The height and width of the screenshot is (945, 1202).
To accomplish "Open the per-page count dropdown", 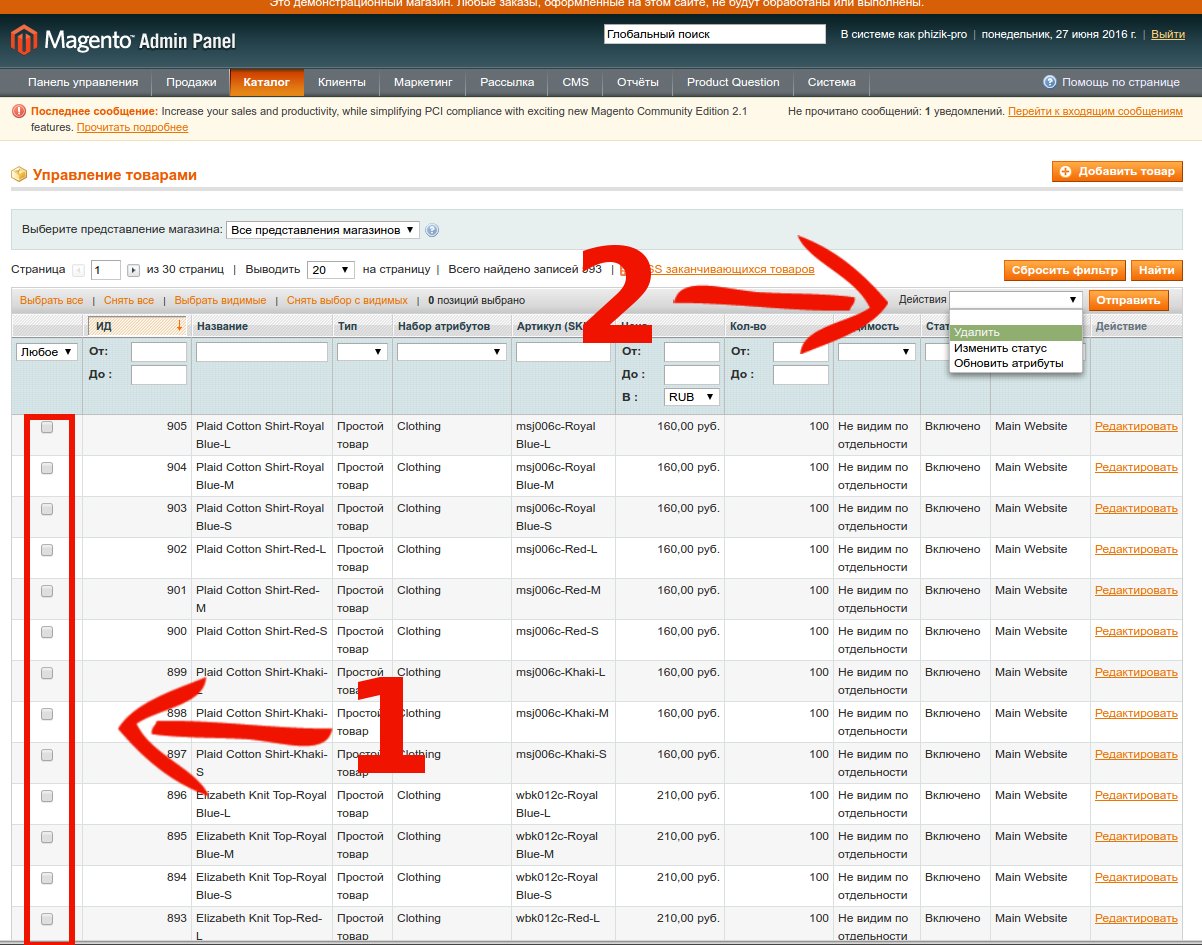I will 331,270.
